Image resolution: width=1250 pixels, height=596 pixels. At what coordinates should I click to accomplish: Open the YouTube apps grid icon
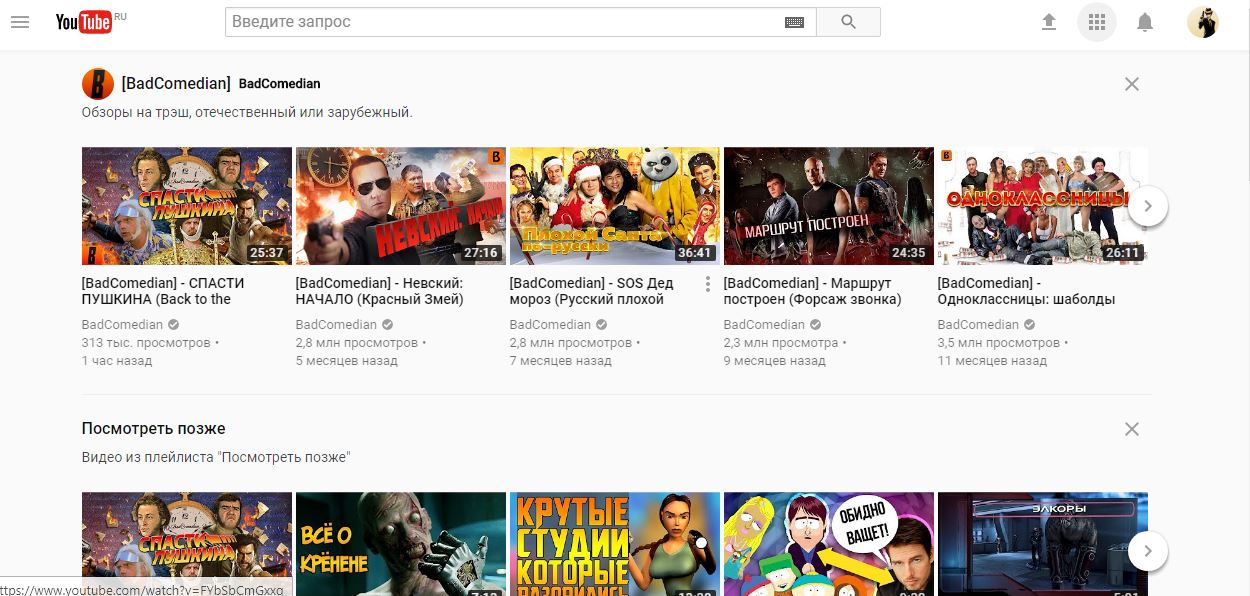(x=1097, y=22)
